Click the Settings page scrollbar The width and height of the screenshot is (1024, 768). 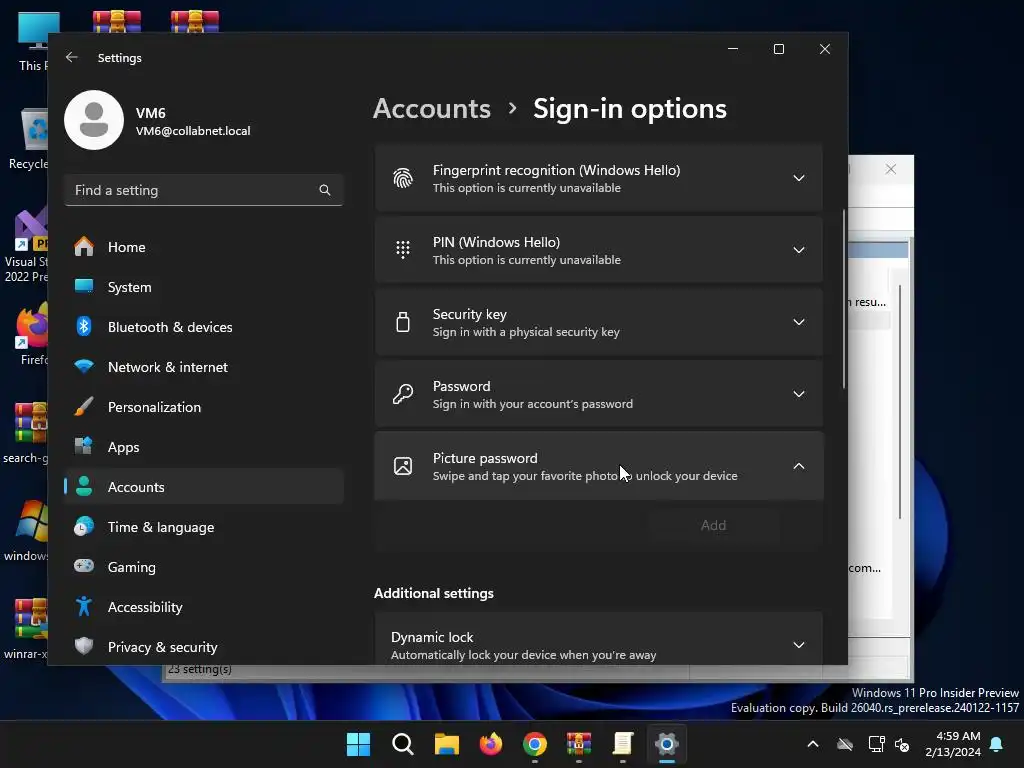(x=844, y=299)
